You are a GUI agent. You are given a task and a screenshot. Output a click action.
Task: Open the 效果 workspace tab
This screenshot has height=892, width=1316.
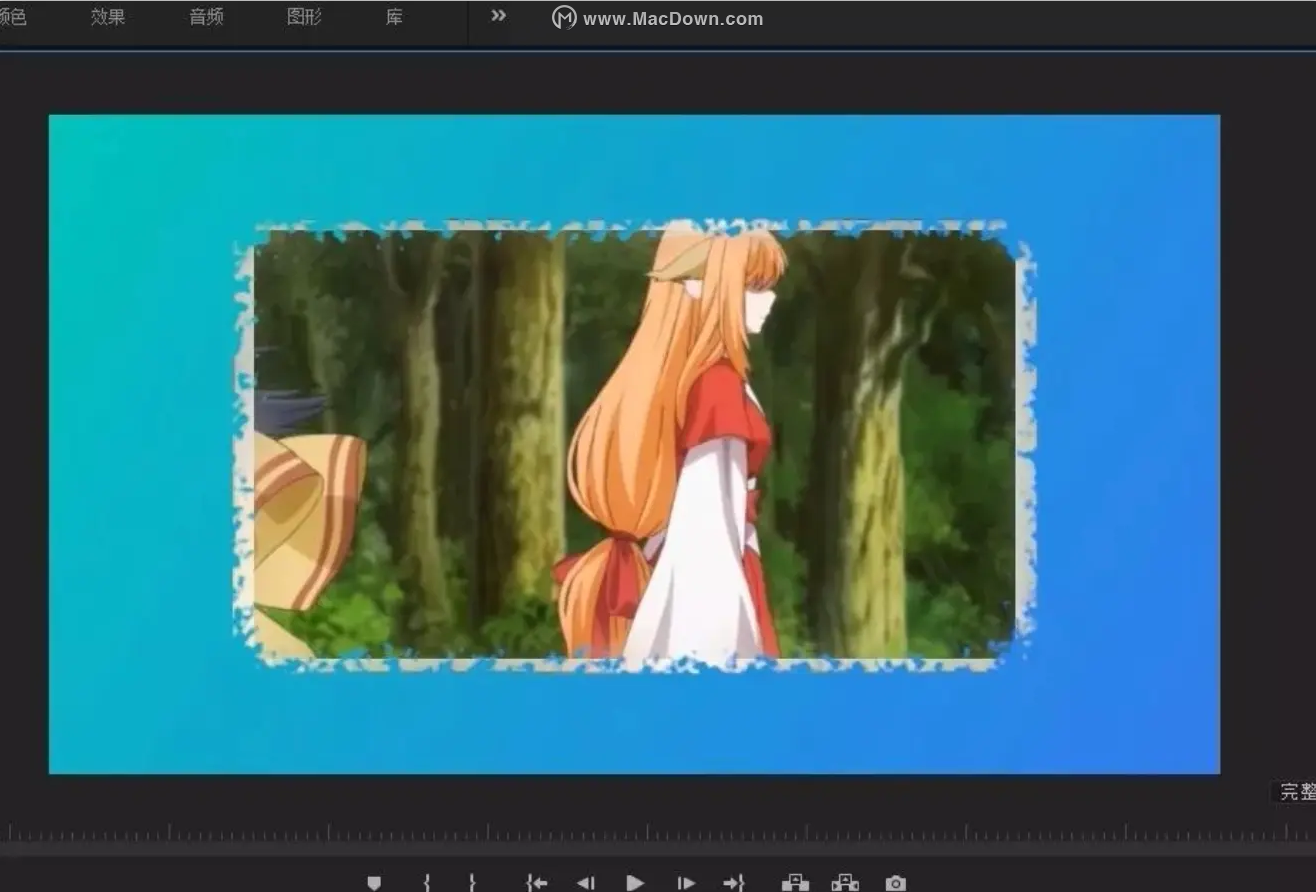coord(108,17)
